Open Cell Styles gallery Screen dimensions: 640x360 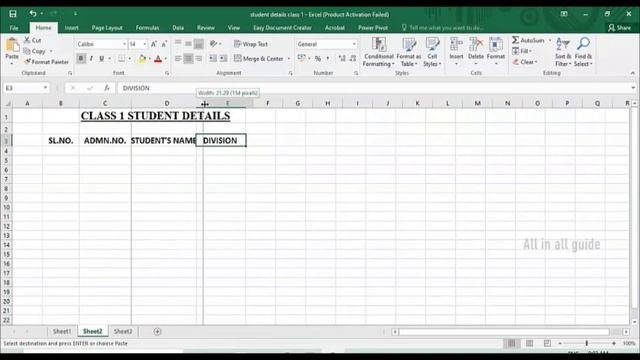[432, 52]
